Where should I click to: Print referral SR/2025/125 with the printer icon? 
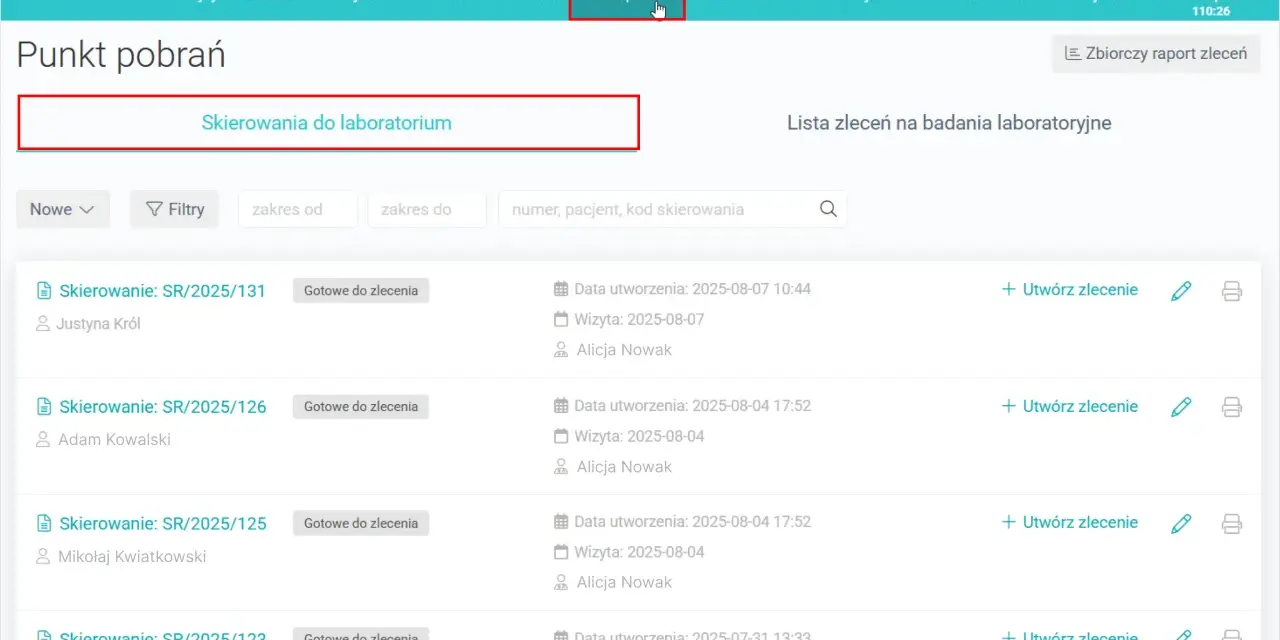pos(1232,523)
